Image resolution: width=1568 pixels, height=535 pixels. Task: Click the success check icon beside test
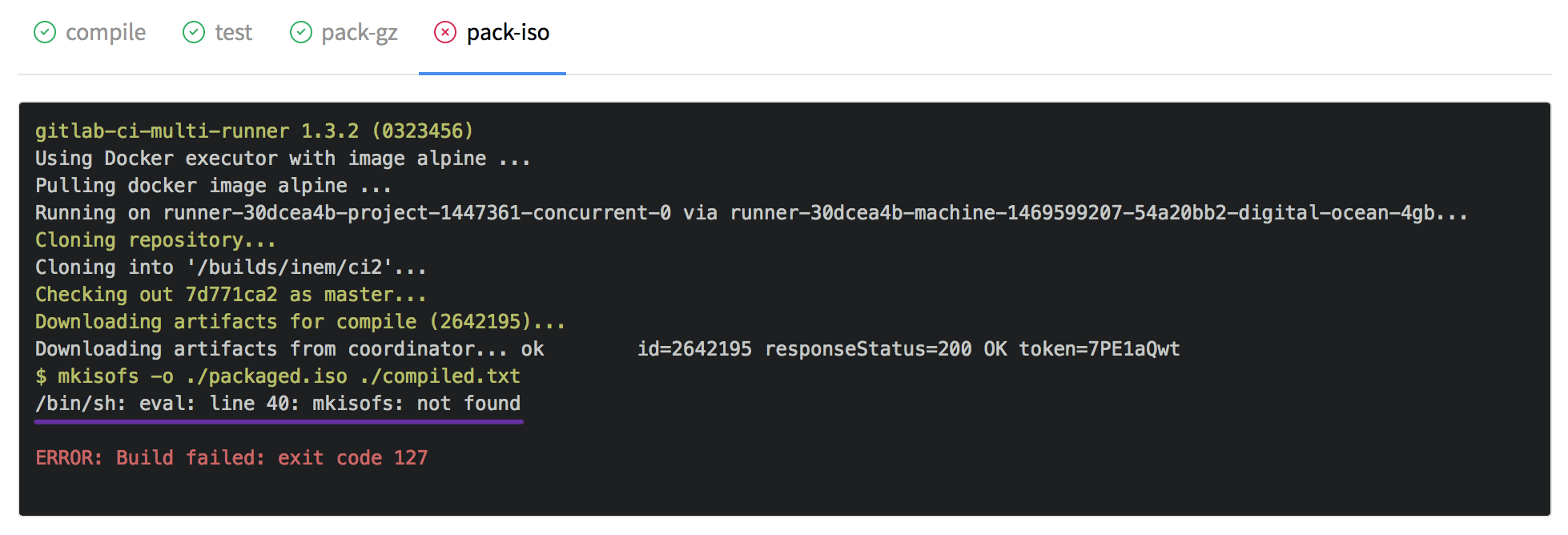(194, 32)
